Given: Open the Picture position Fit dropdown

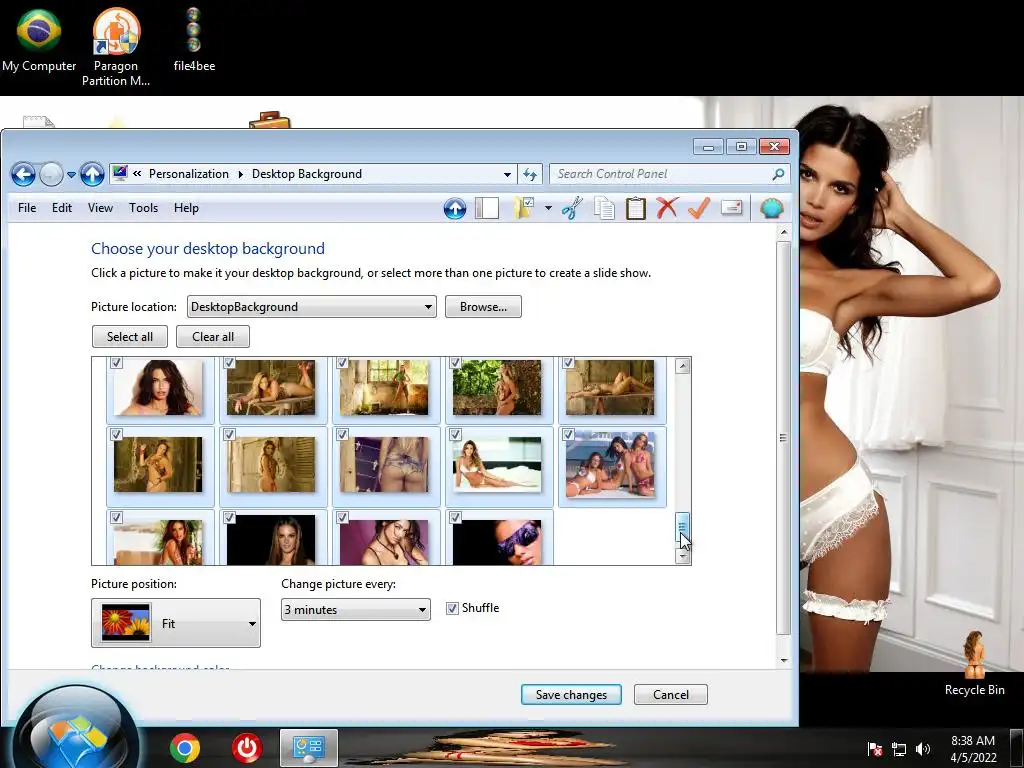Looking at the screenshot, I should (x=176, y=623).
